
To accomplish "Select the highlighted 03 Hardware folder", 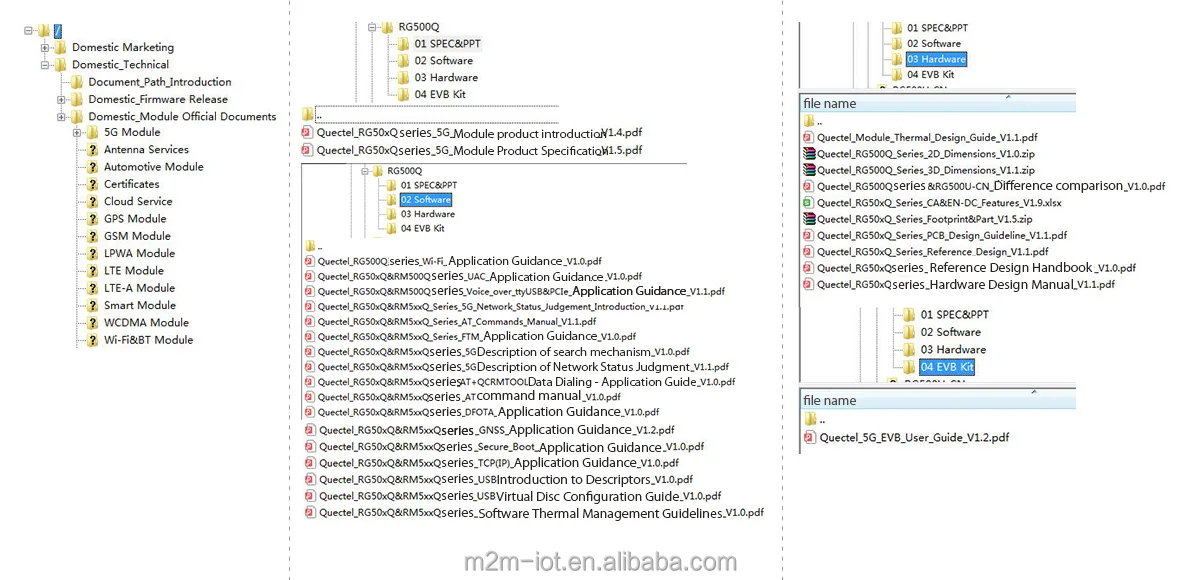I will pyautogui.click(x=937, y=59).
